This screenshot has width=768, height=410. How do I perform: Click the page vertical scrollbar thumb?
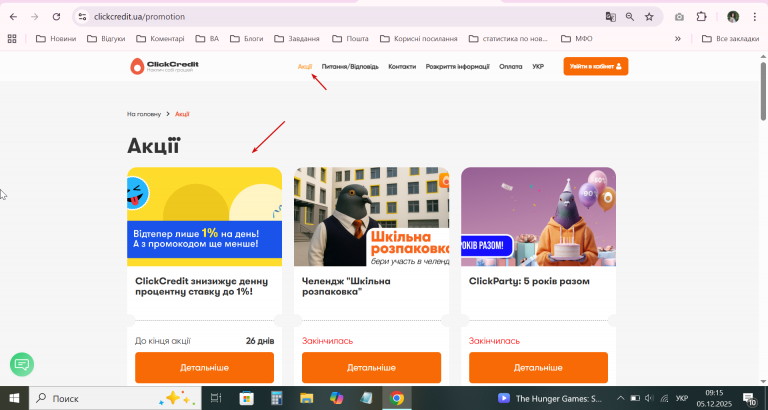click(x=763, y=91)
